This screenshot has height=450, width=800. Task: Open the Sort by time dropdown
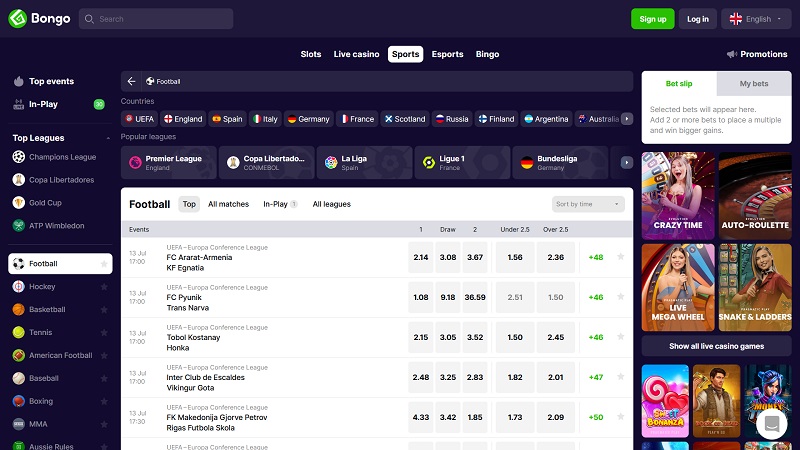coord(588,204)
